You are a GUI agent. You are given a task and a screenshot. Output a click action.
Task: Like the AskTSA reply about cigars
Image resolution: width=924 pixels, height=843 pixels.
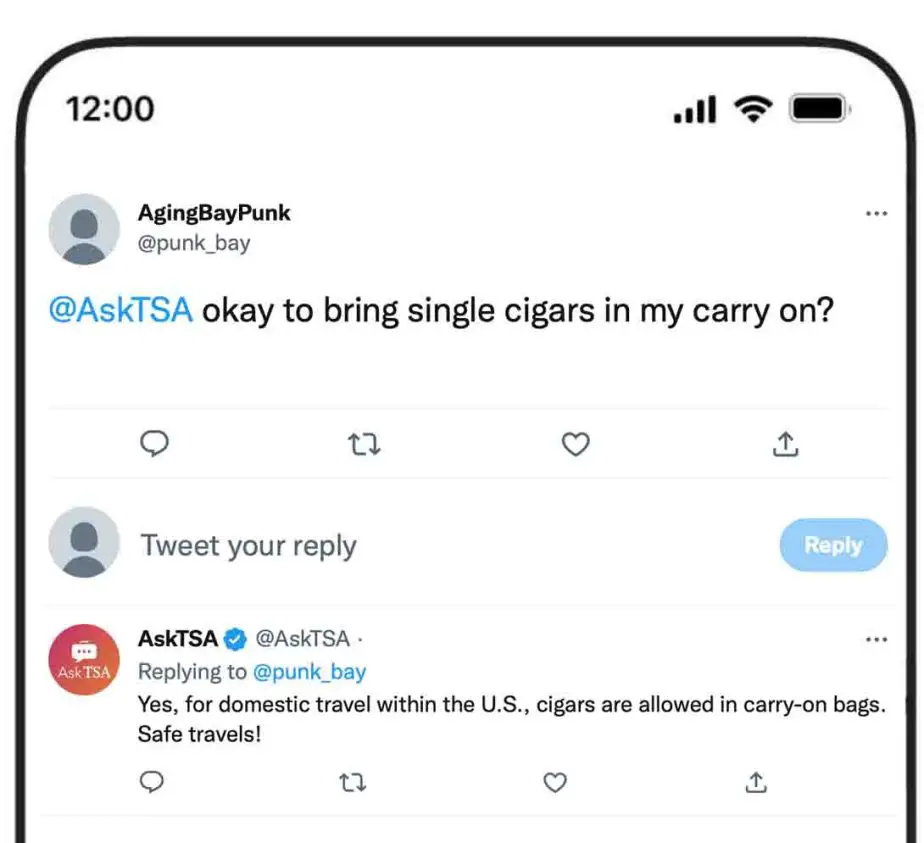point(555,782)
